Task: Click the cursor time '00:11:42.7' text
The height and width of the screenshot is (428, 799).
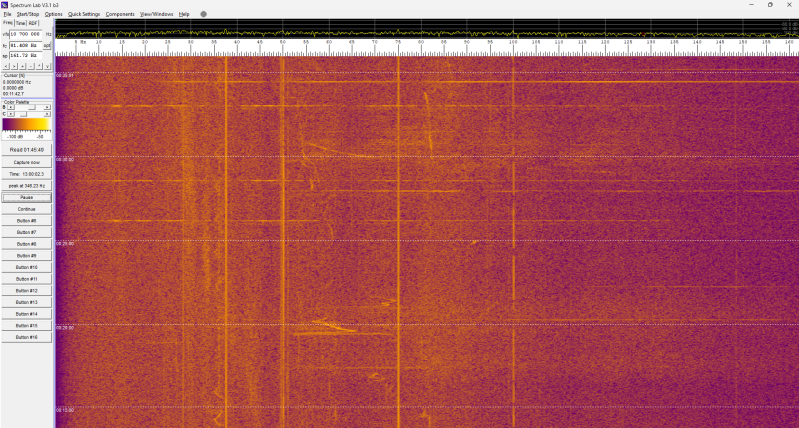Action: pos(13,94)
